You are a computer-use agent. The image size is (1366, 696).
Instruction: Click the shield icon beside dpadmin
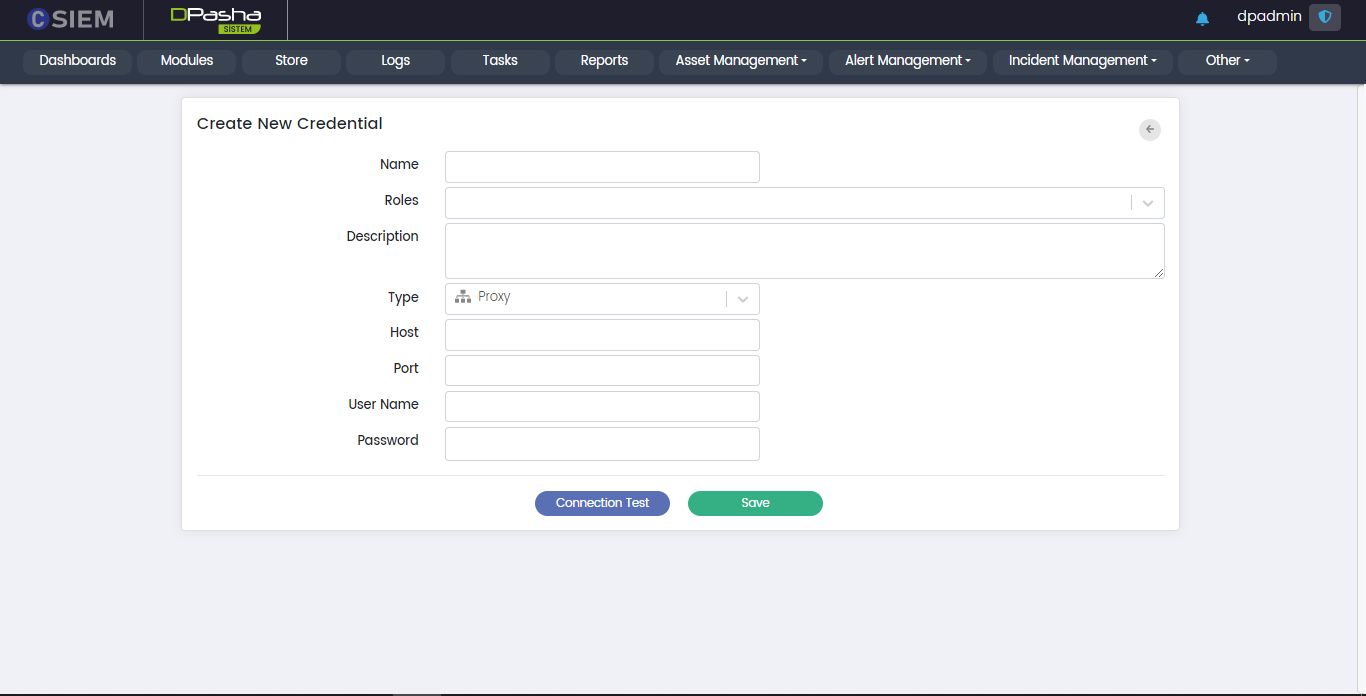(x=1324, y=17)
